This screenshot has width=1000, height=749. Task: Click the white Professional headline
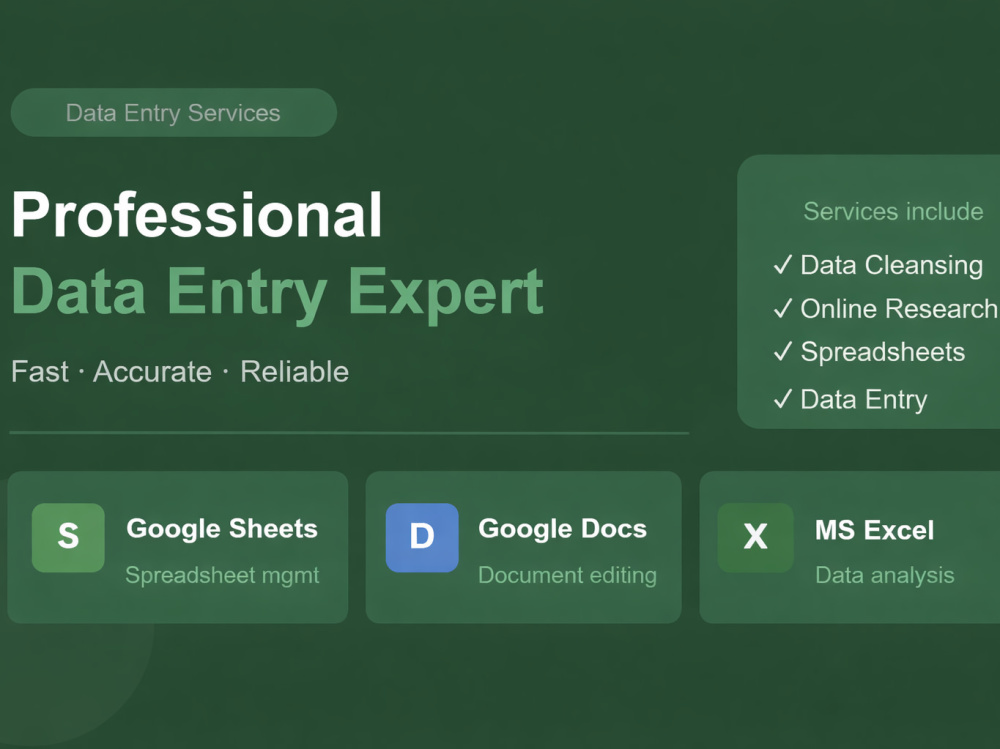click(197, 215)
